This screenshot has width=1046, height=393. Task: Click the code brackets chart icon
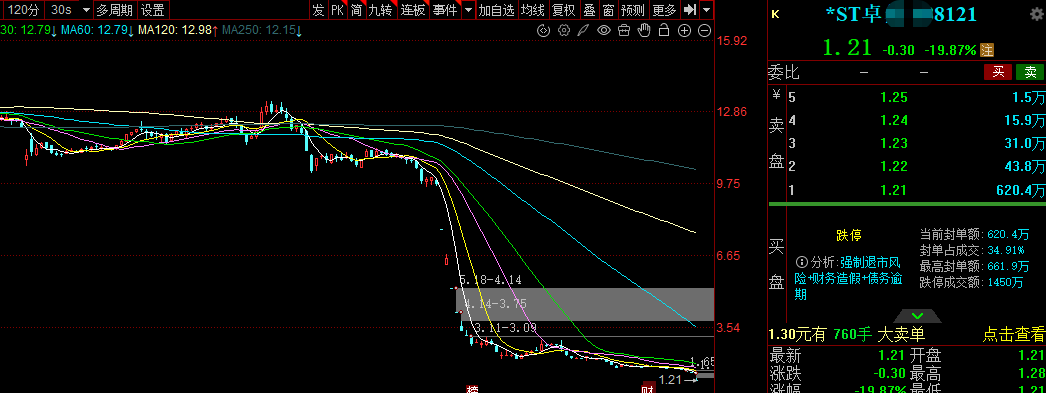point(544,30)
